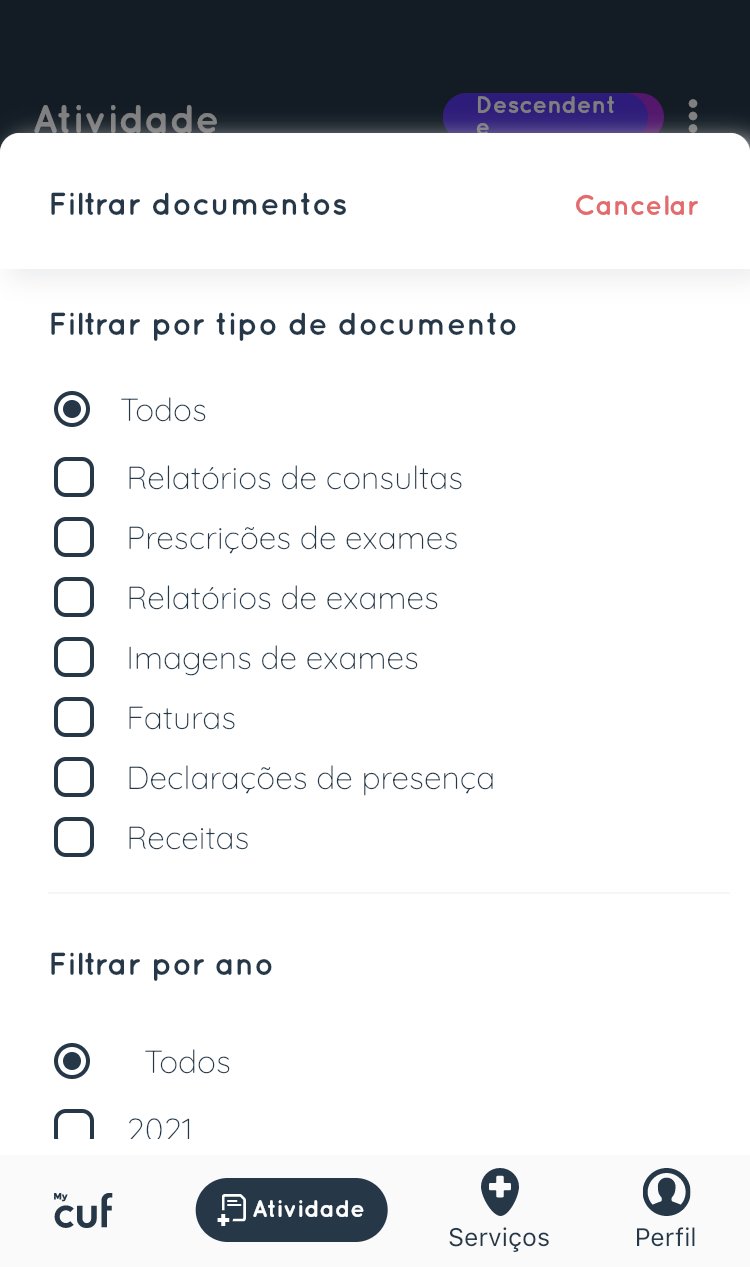Select Todos radio for year filter
This screenshot has height=1267, width=750.
[x=72, y=1061]
